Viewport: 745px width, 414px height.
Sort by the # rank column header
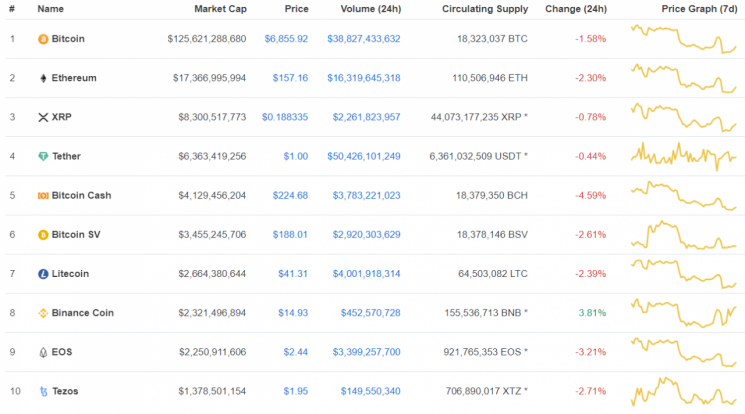coord(12,9)
